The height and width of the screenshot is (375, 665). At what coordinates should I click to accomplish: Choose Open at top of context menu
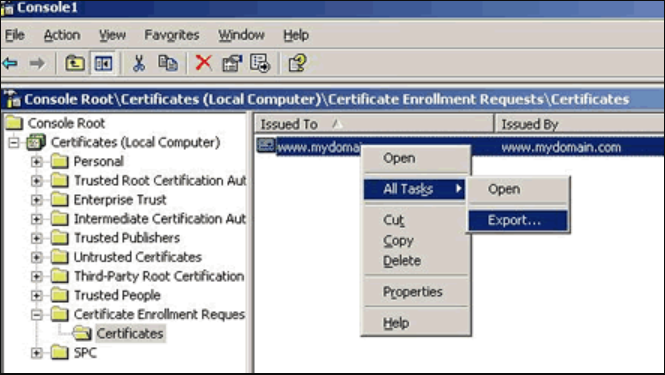[x=416, y=158]
